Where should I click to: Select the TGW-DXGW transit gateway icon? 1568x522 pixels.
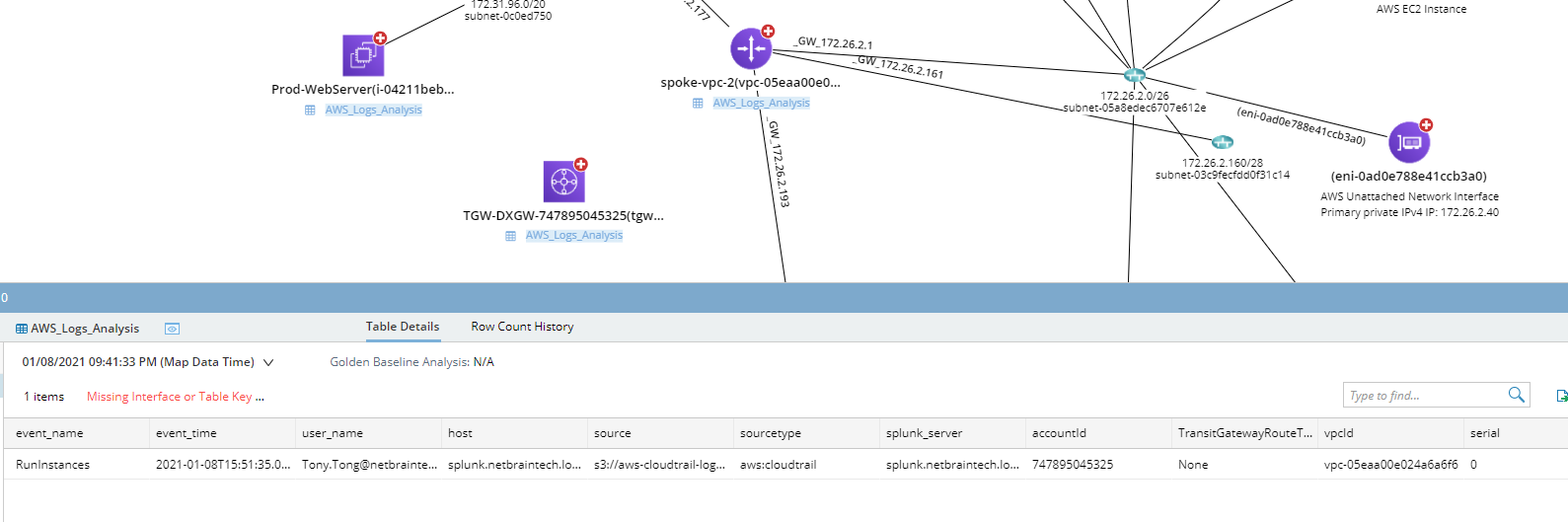pos(563,182)
